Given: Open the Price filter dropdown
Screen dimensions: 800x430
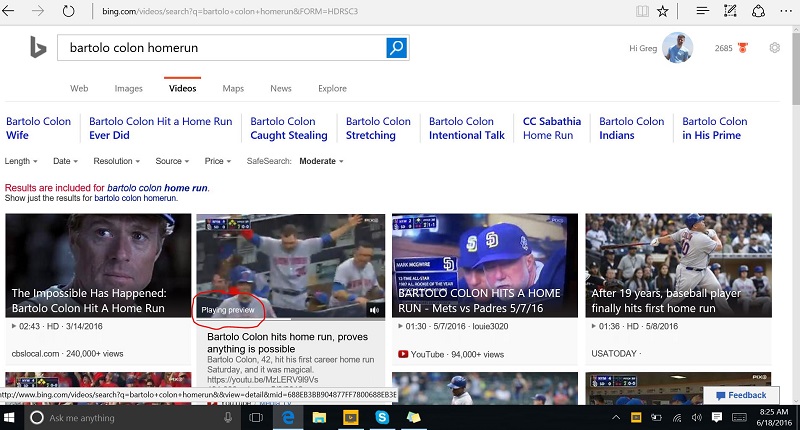Looking at the screenshot, I should tap(218, 161).
